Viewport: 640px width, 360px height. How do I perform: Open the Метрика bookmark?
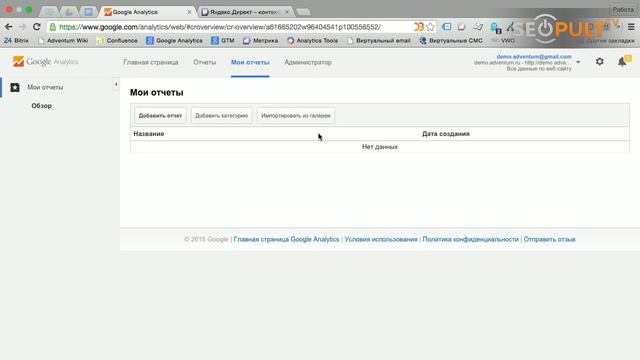(260, 40)
